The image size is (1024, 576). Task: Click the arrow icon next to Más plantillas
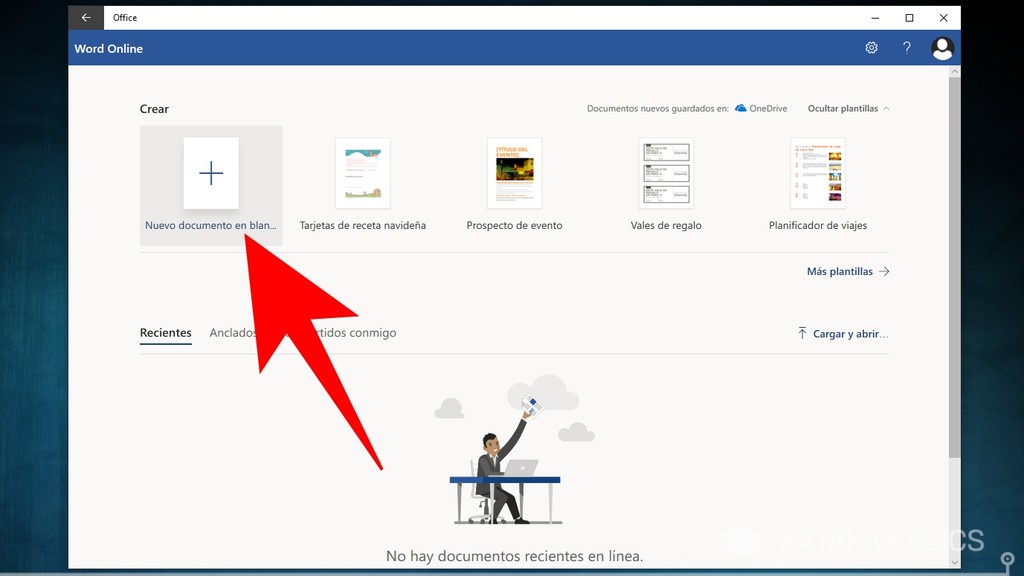point(884,271)
